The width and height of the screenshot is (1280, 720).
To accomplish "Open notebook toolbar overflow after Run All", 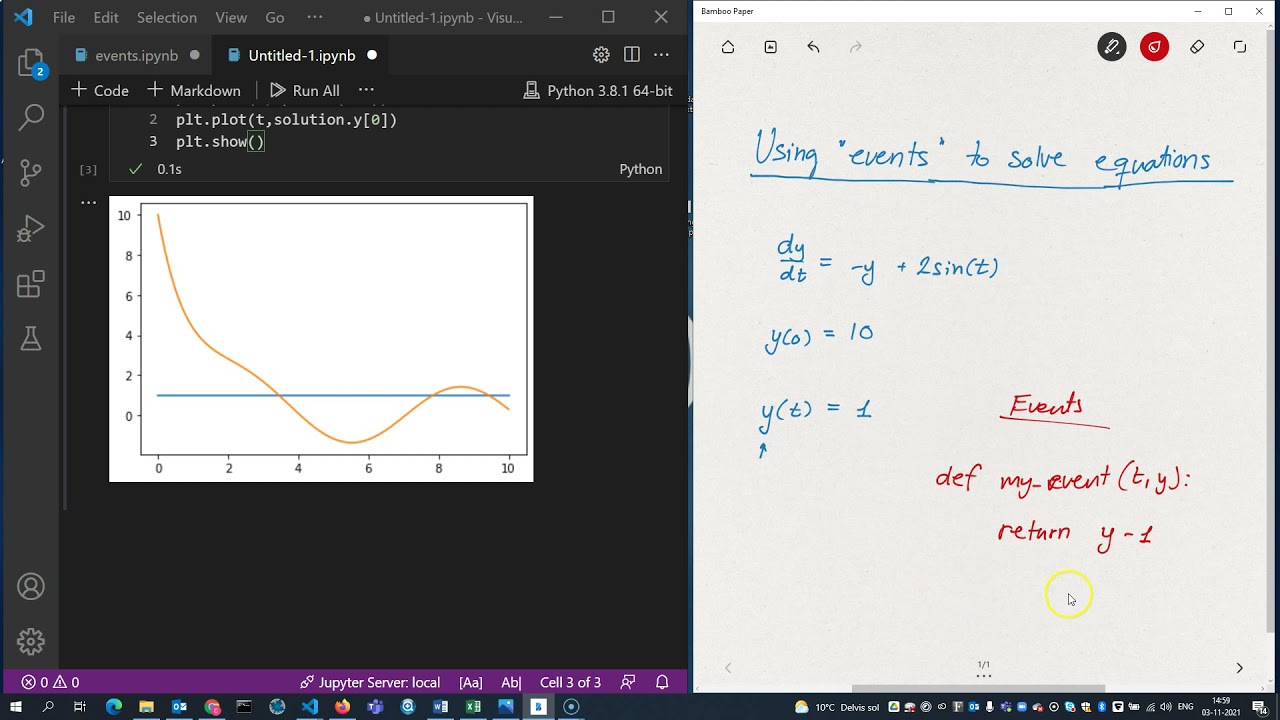I will pyautogui.click(x=366, y=90).
